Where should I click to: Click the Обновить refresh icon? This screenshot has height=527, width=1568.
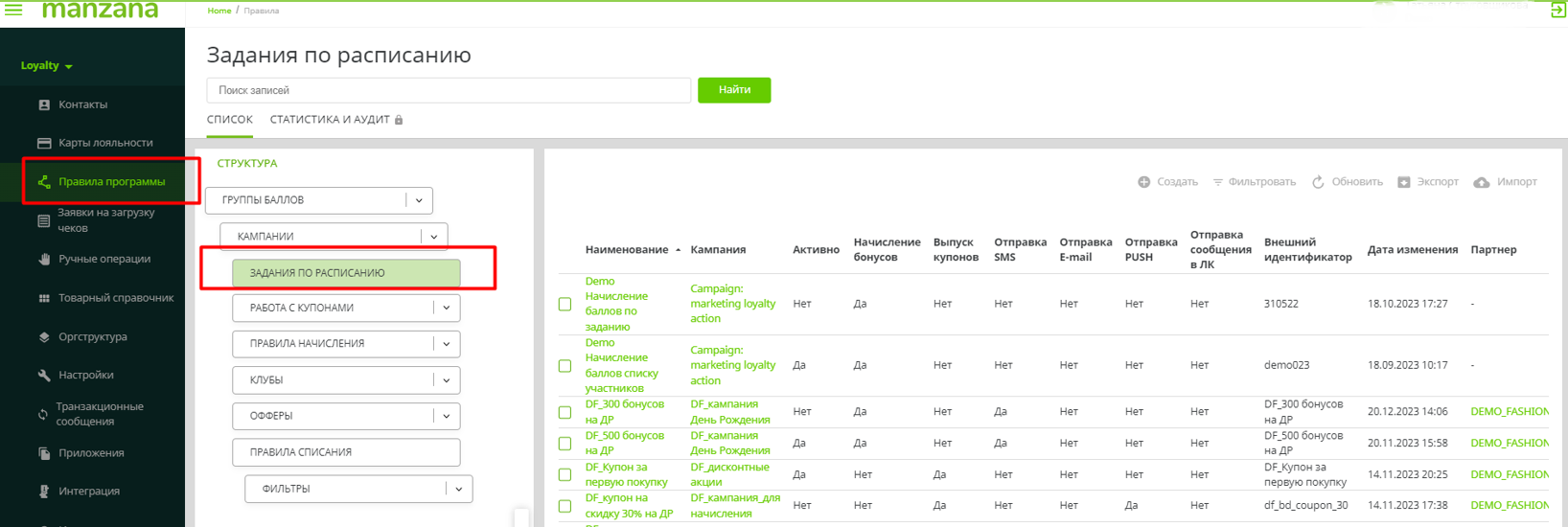tap(1318, 182)
